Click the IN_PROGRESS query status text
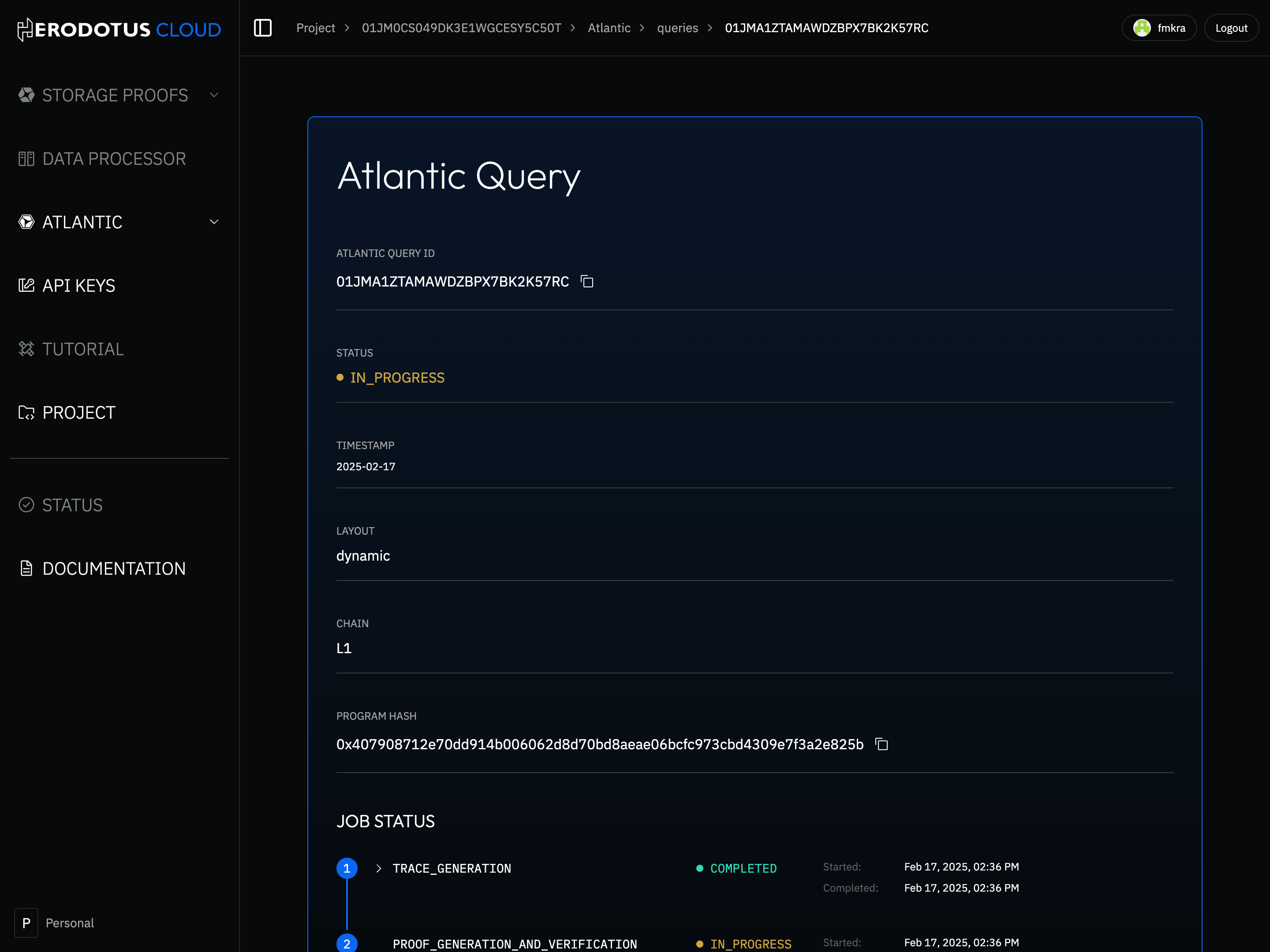This screenshot has width=1270, height=952. 397,378
